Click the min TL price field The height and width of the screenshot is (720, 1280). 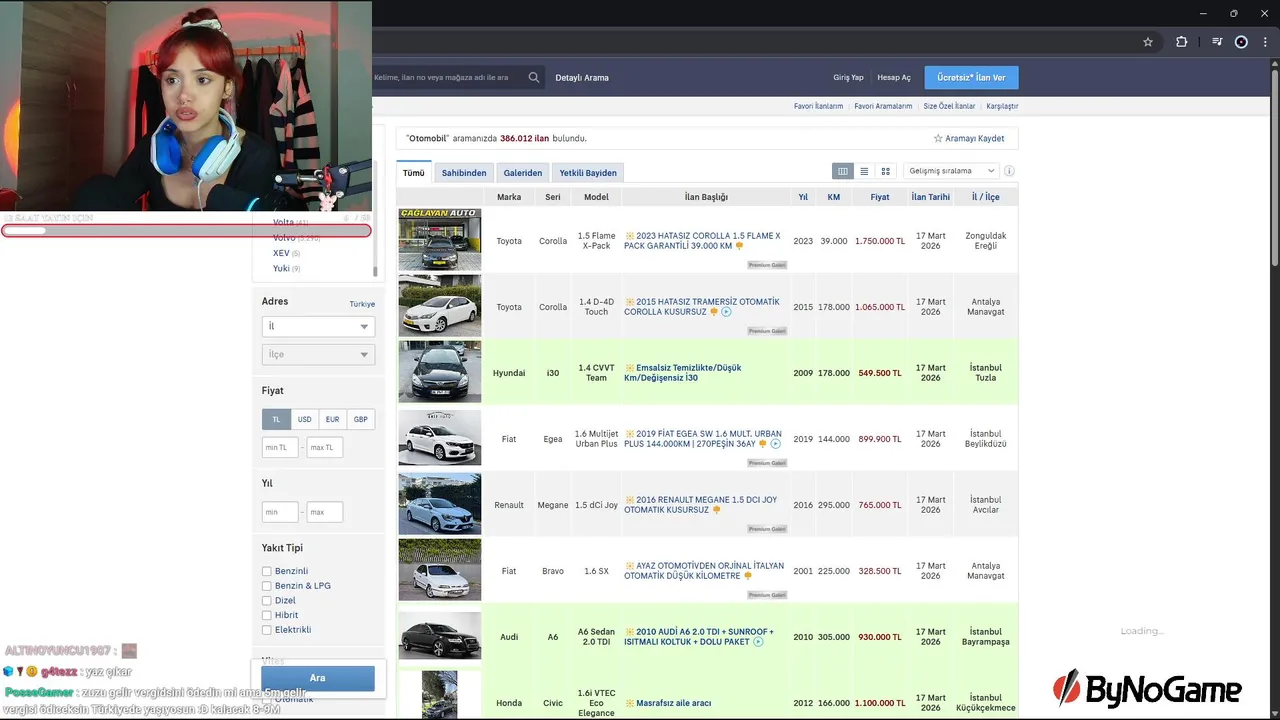point(280,447)
